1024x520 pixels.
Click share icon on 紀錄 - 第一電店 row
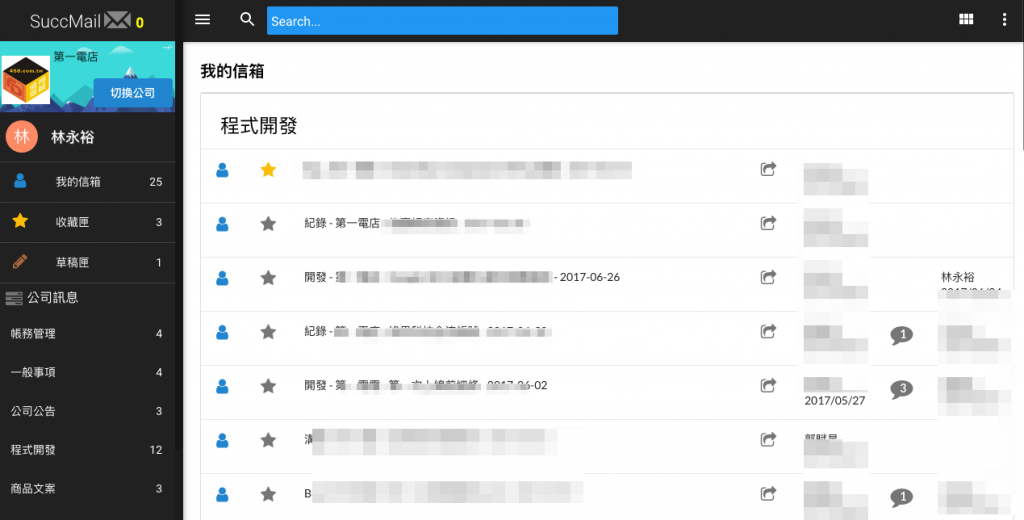coord(768,223)
